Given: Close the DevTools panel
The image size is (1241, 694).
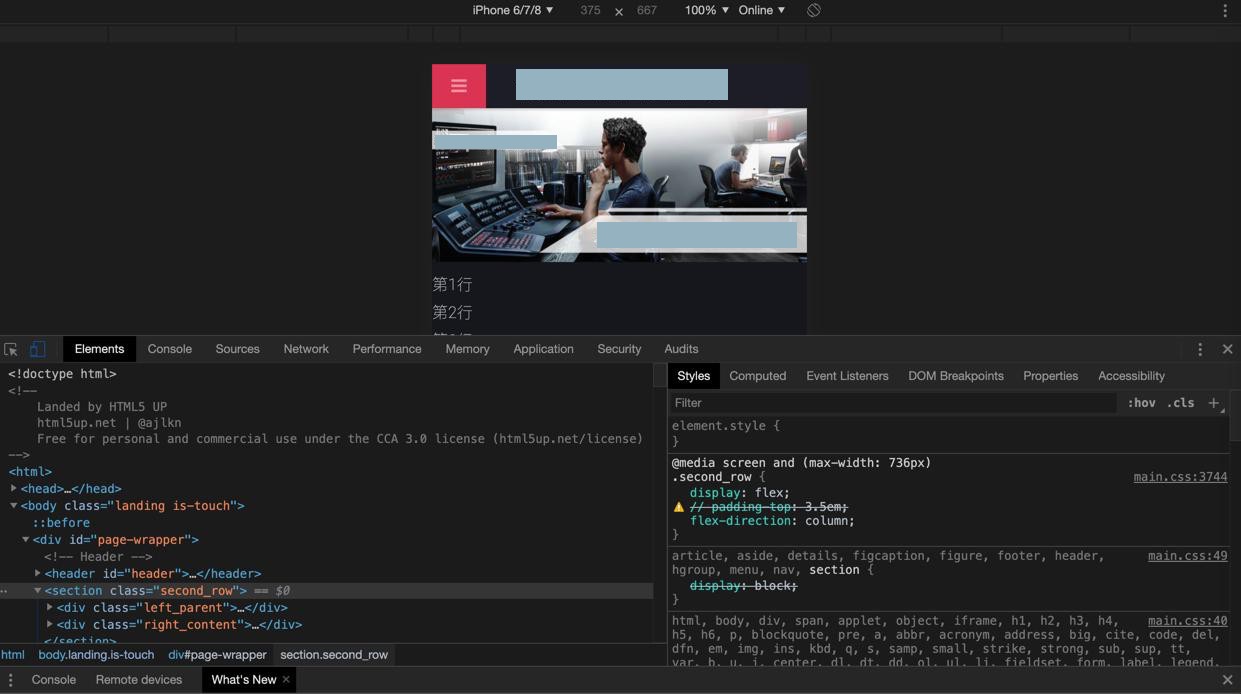Looking at the screenshot, I should tap(1227, 349).
